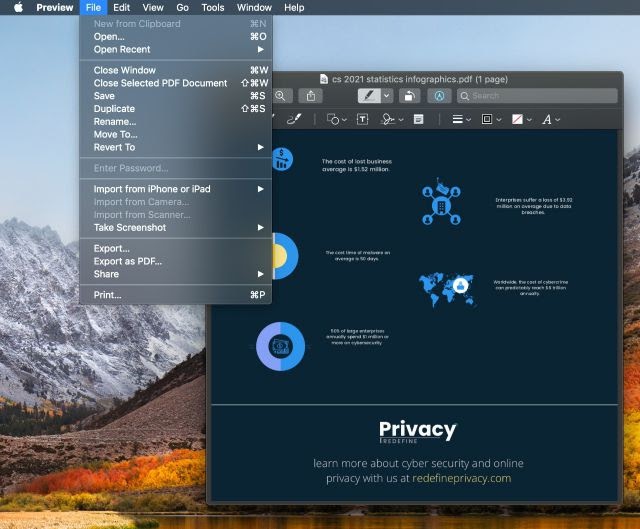Choose Export as PDF from File menu

127,261
